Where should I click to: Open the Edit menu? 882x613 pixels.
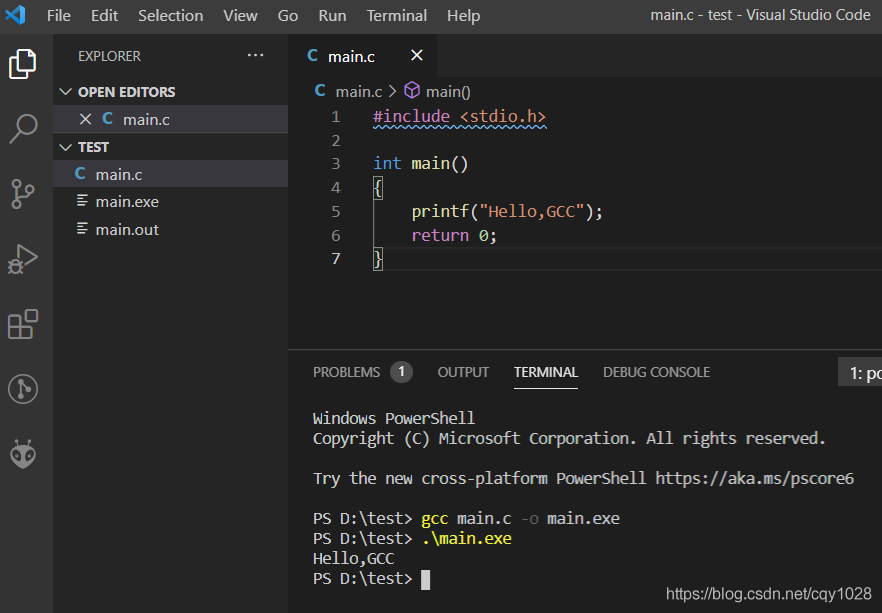click(105, 16)
